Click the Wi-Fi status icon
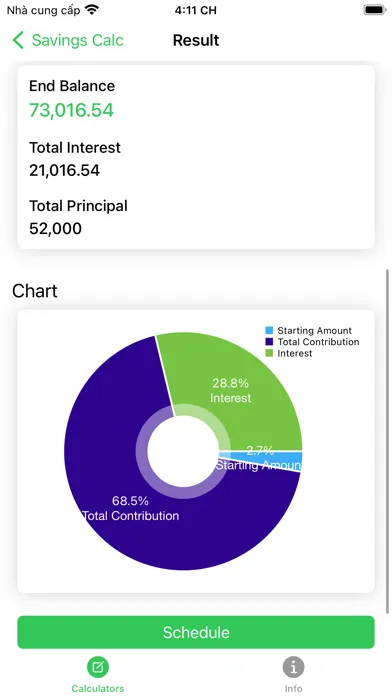The height and width of the screenshot is (696, 392). pos(92,10)
